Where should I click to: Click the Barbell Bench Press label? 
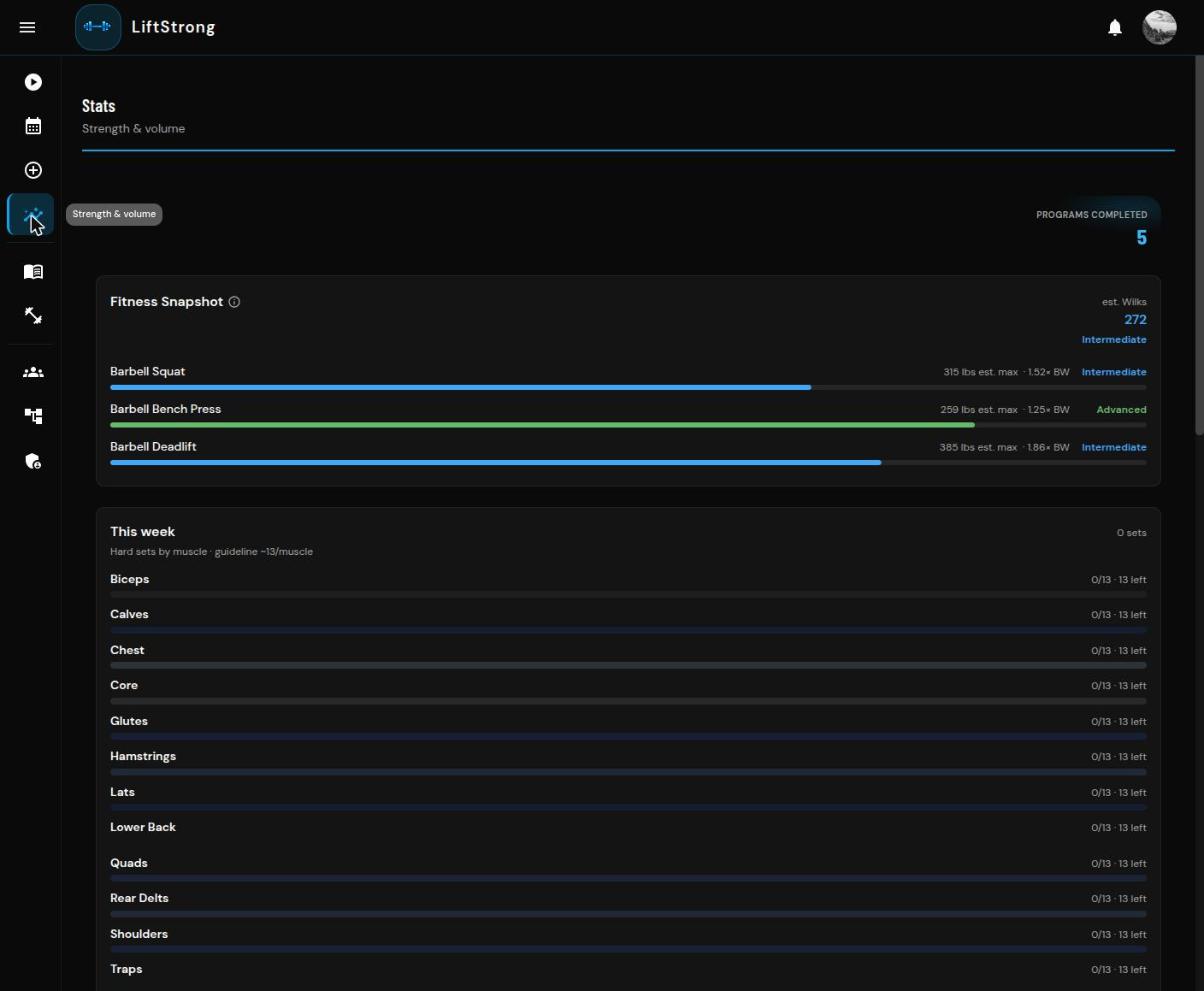click(x=165, y=409)
